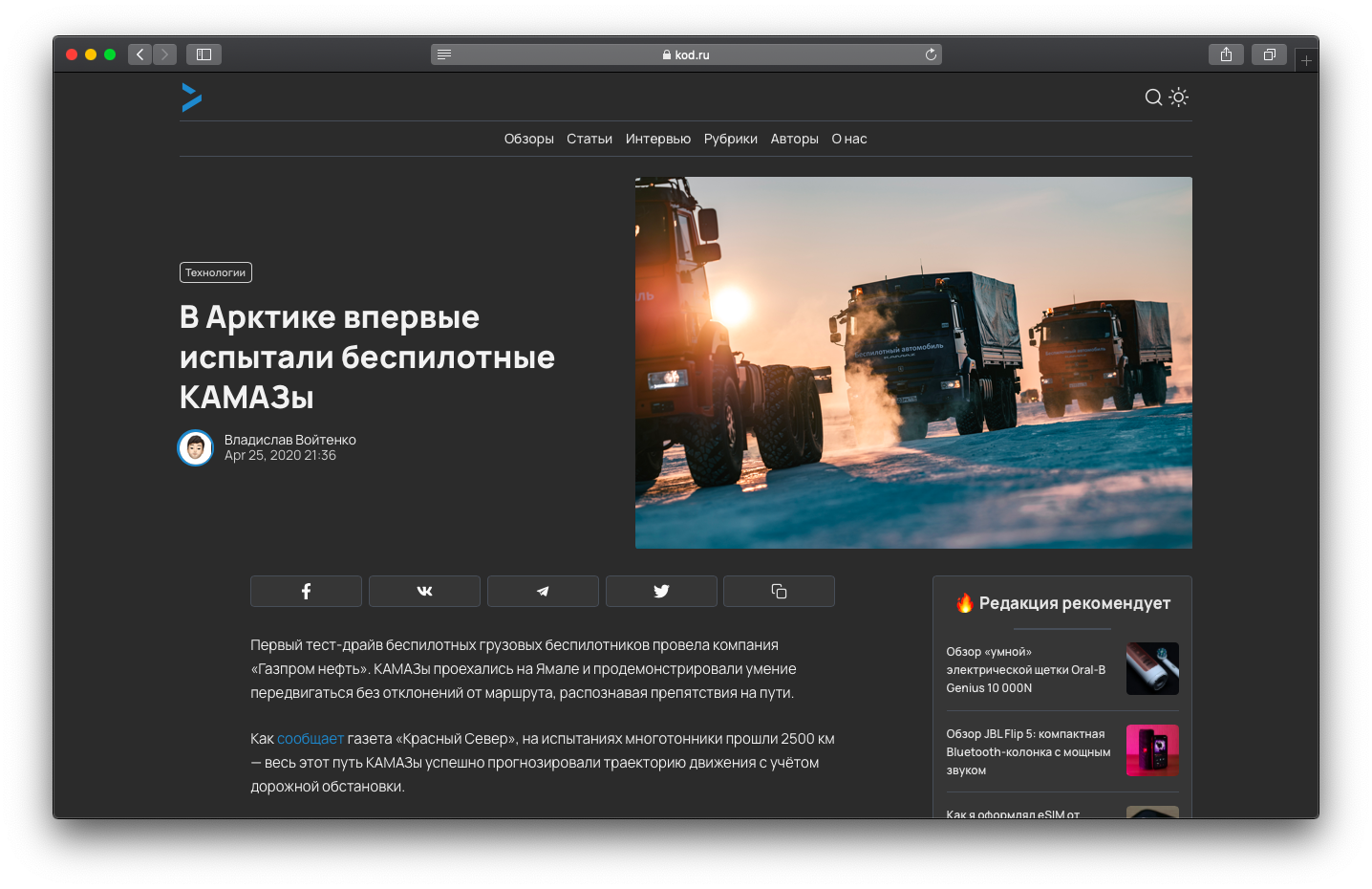Share article via Telegram
The image size is (1372, 889).
click(x=543, y=591)
